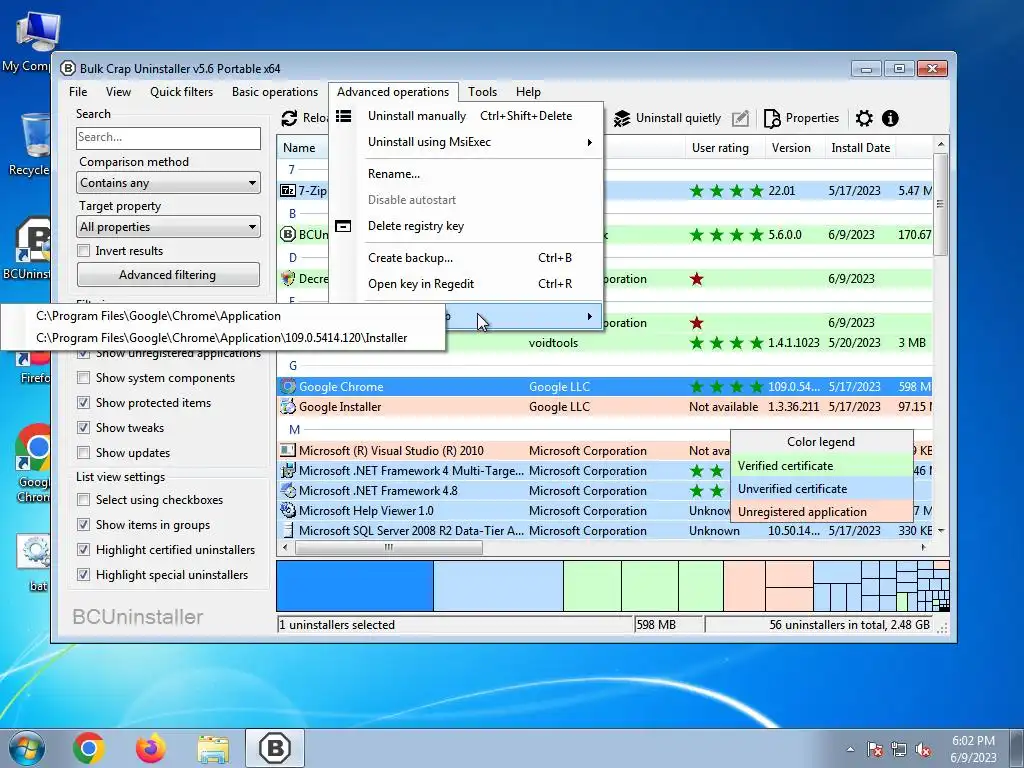Collapse the D group header

pos(293,257)
